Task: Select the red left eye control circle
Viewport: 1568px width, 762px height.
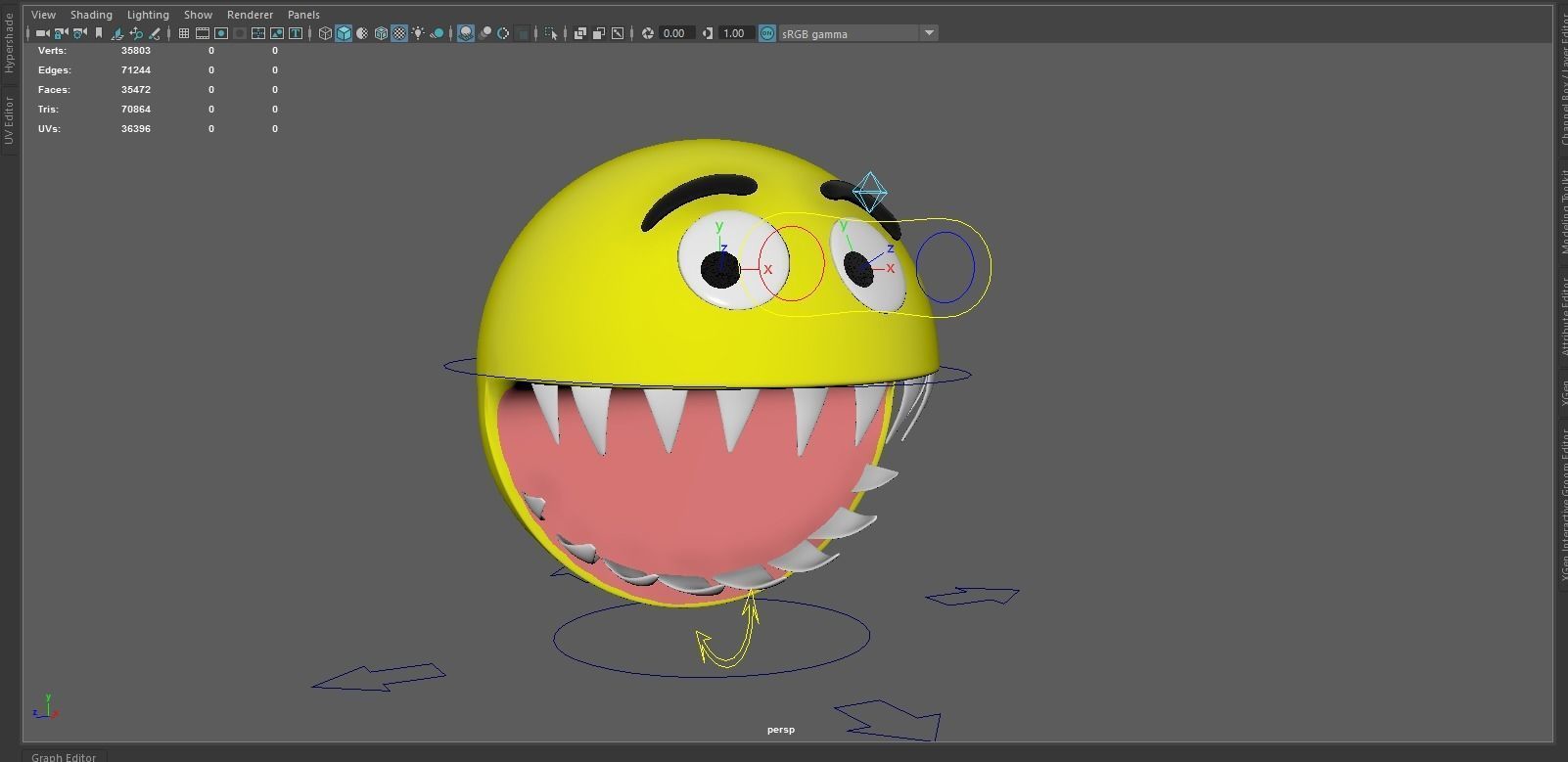Action: 791,263
